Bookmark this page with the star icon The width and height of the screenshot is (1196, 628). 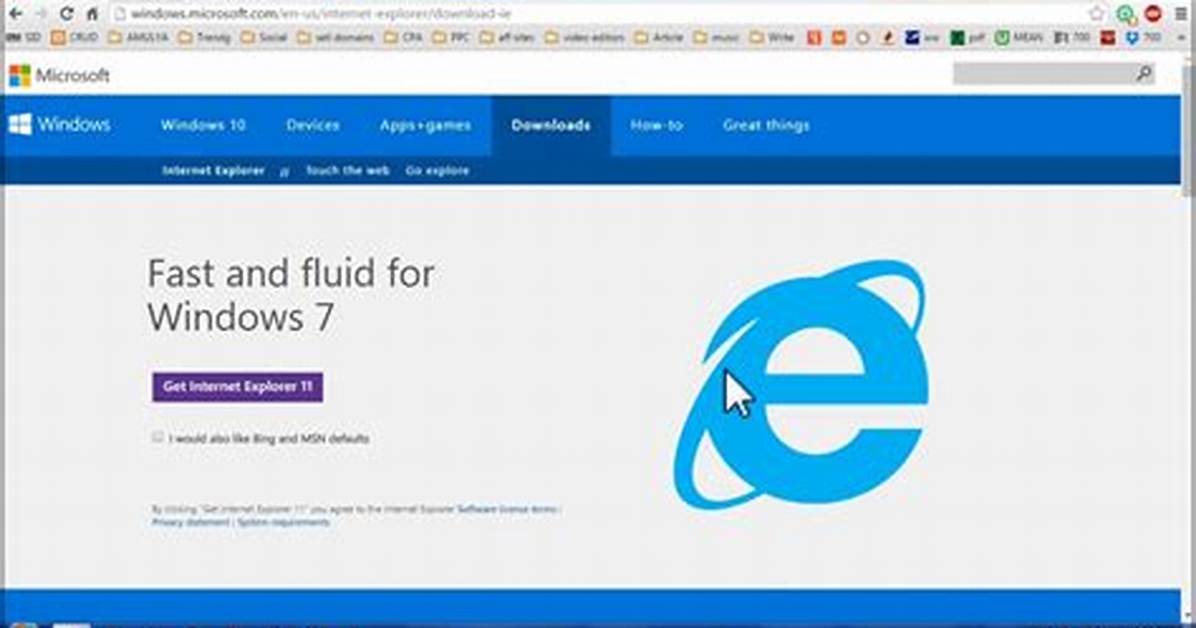[x=1097, y=14]
